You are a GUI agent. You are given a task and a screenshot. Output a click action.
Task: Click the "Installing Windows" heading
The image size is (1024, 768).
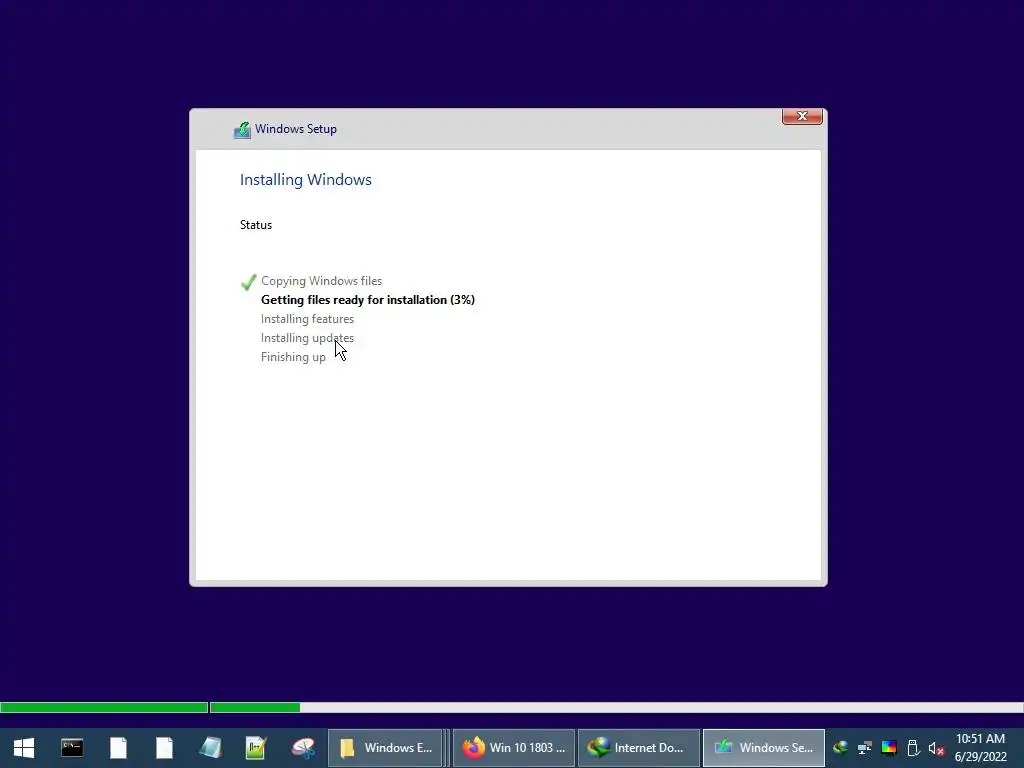coord(306,180)
